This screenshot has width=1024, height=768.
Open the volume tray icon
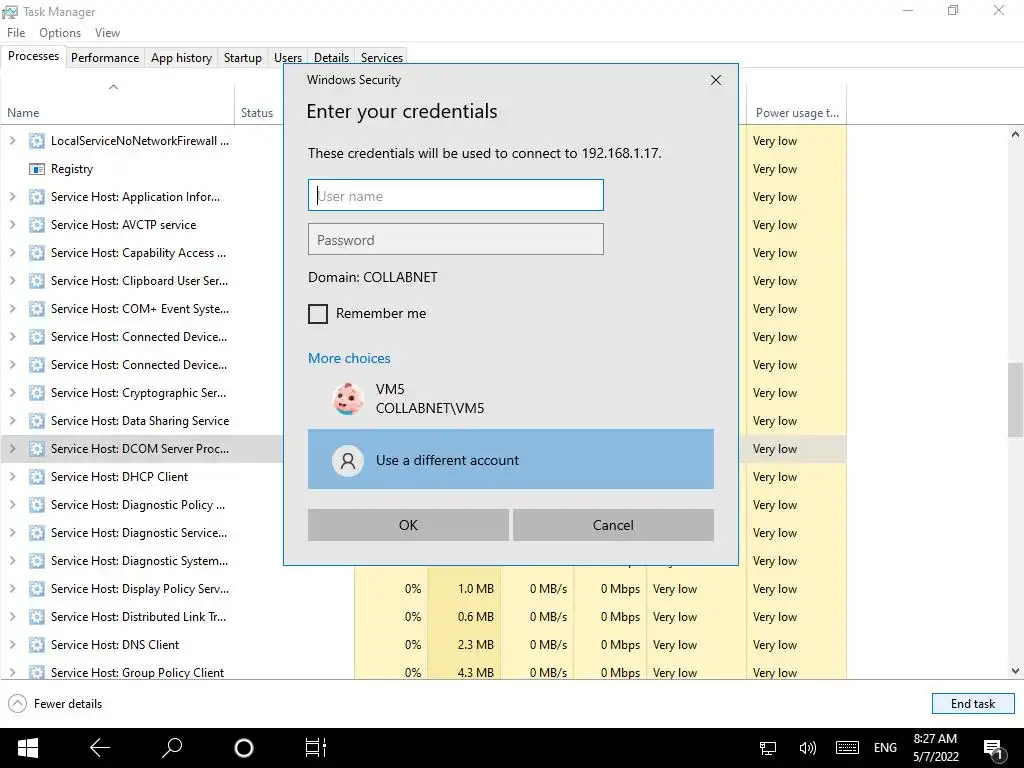(808, 748)
